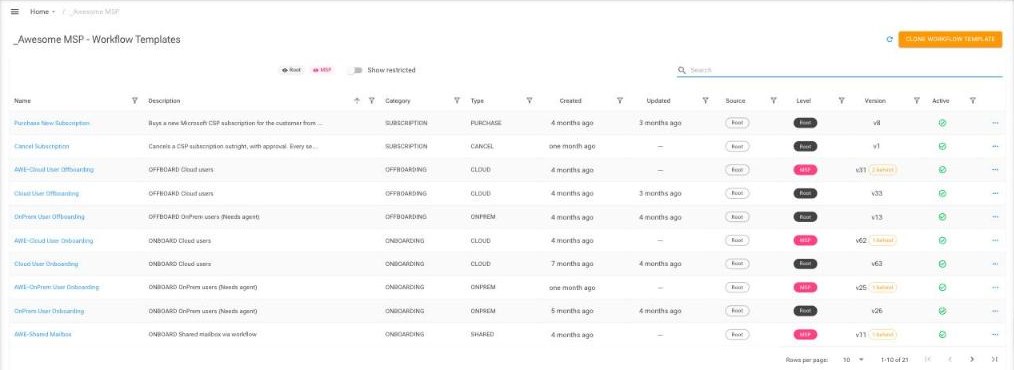The image size is (1014, 370).
Task: Open the AWE-Cloud User Offboarding template
Action: pos(54,169)
